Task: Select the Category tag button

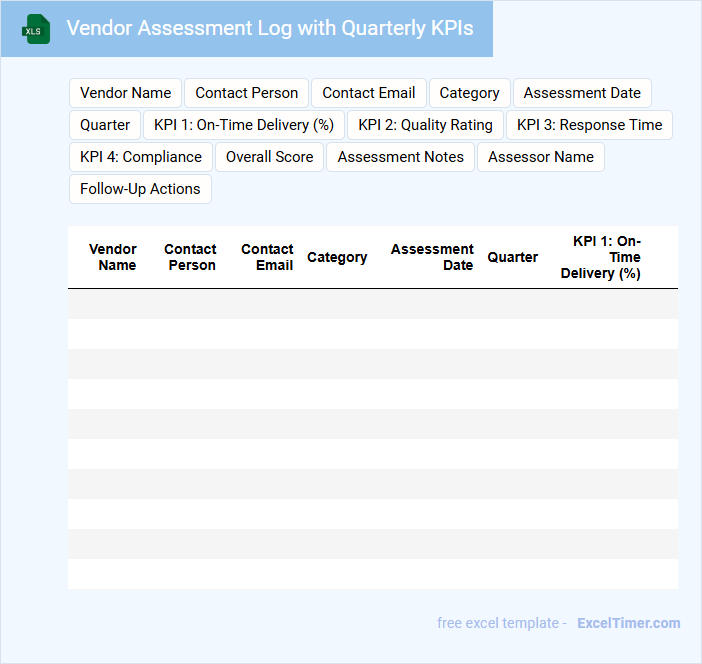Action: pyautogui.click(x=469, y=93)
